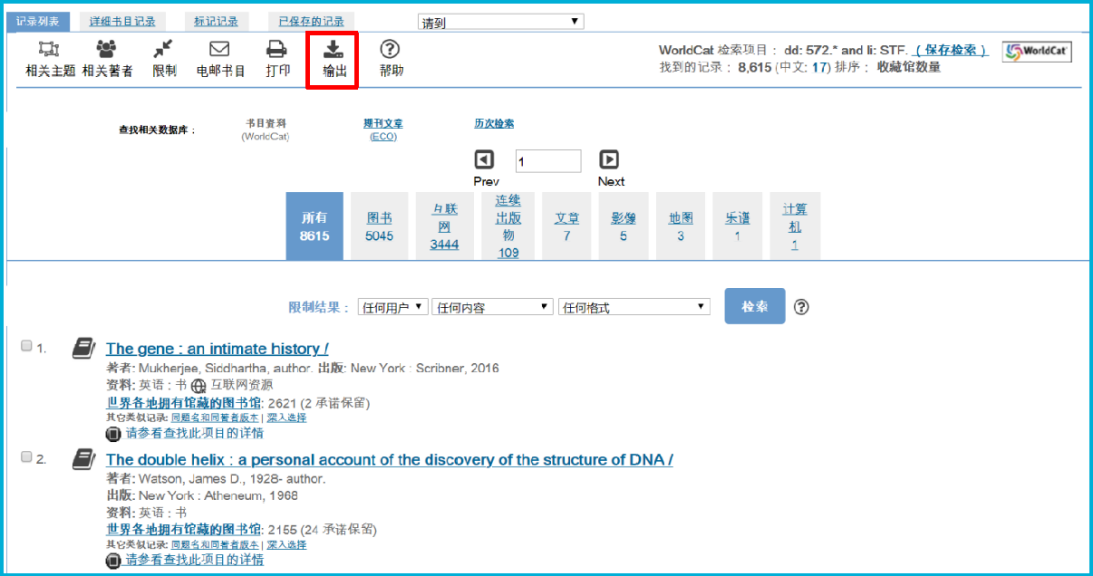The image size is (1093, 576).
Task: Open the 请到 go-to dropdown at top
Action: pyautogui.click(x=500, y=21)
